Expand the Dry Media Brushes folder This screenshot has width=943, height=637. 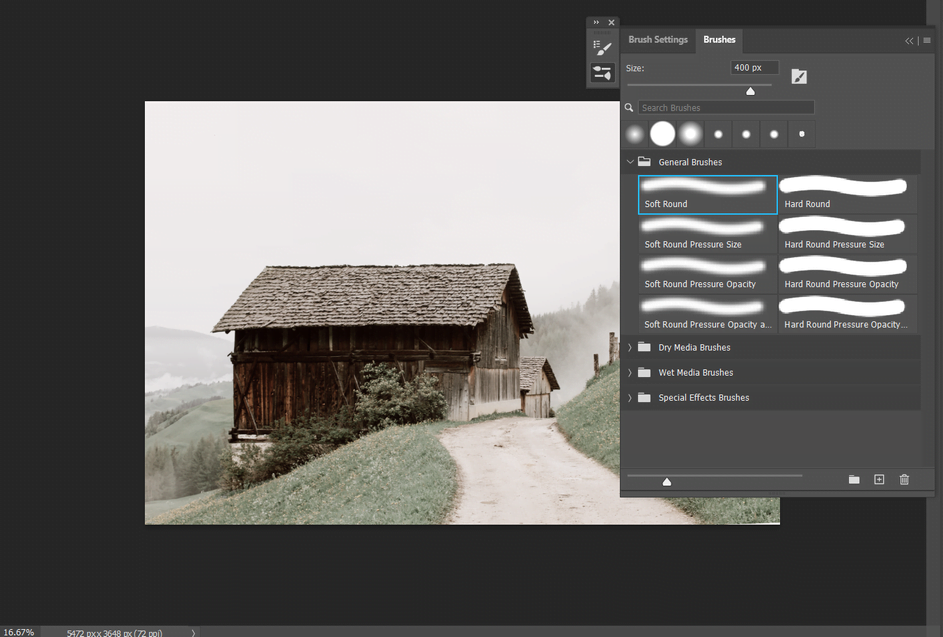[630, 347]
